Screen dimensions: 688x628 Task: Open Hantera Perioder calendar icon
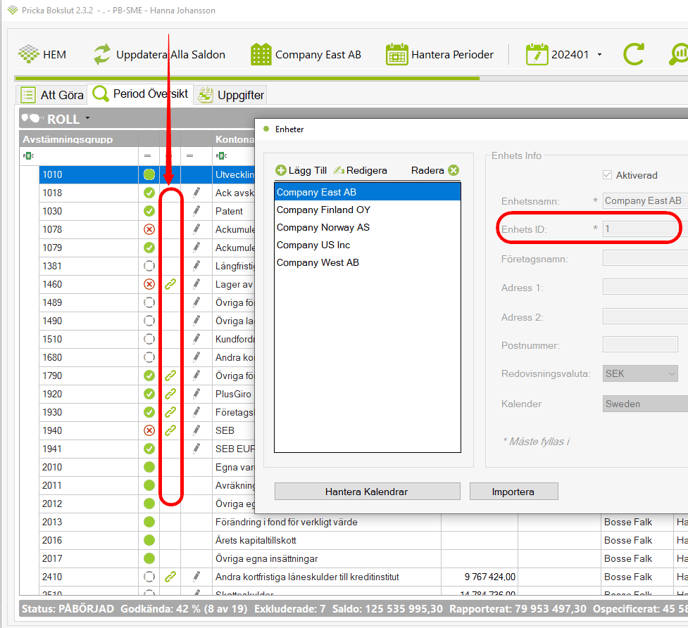coord(397,54)
